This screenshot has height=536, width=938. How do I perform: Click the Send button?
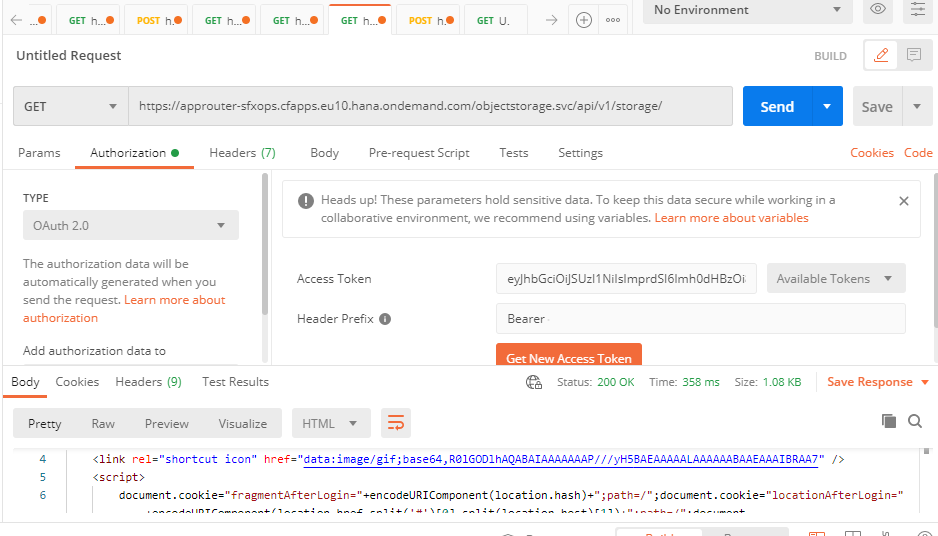tap(777, 106)
